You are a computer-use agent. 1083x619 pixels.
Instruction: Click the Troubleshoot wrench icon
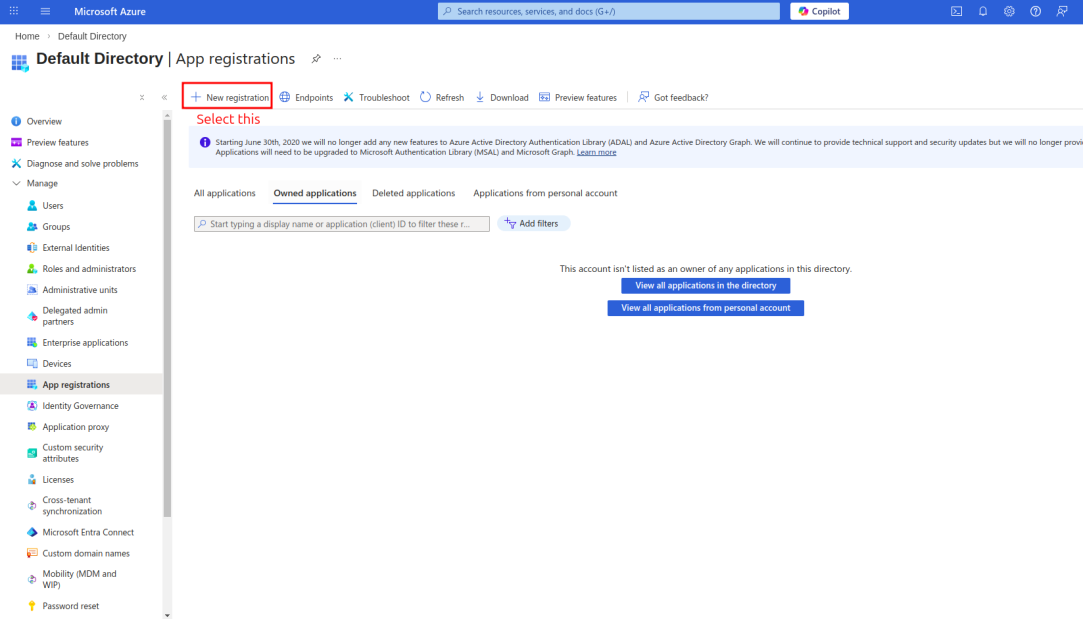point(349,97)
